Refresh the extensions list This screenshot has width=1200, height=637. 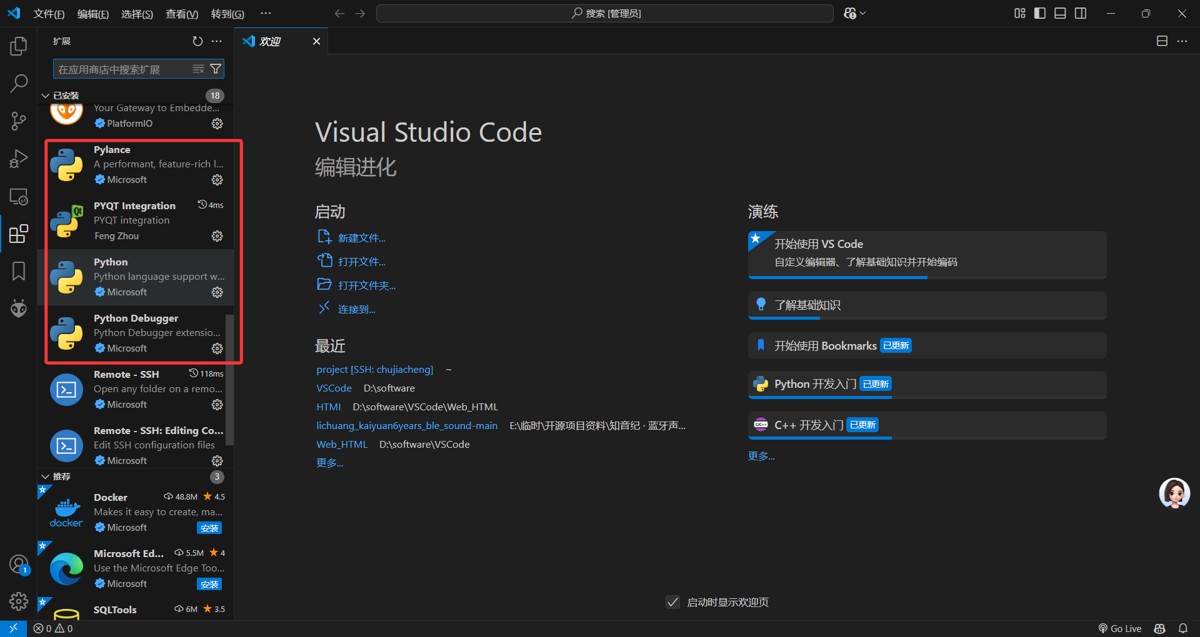pos(197,42)
